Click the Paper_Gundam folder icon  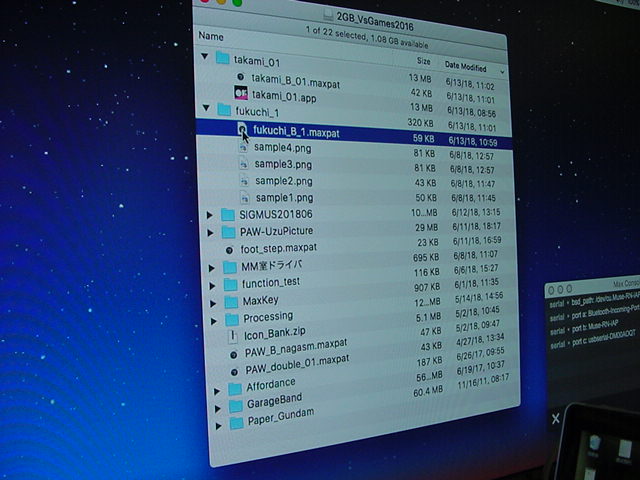(x=237, y=423)
